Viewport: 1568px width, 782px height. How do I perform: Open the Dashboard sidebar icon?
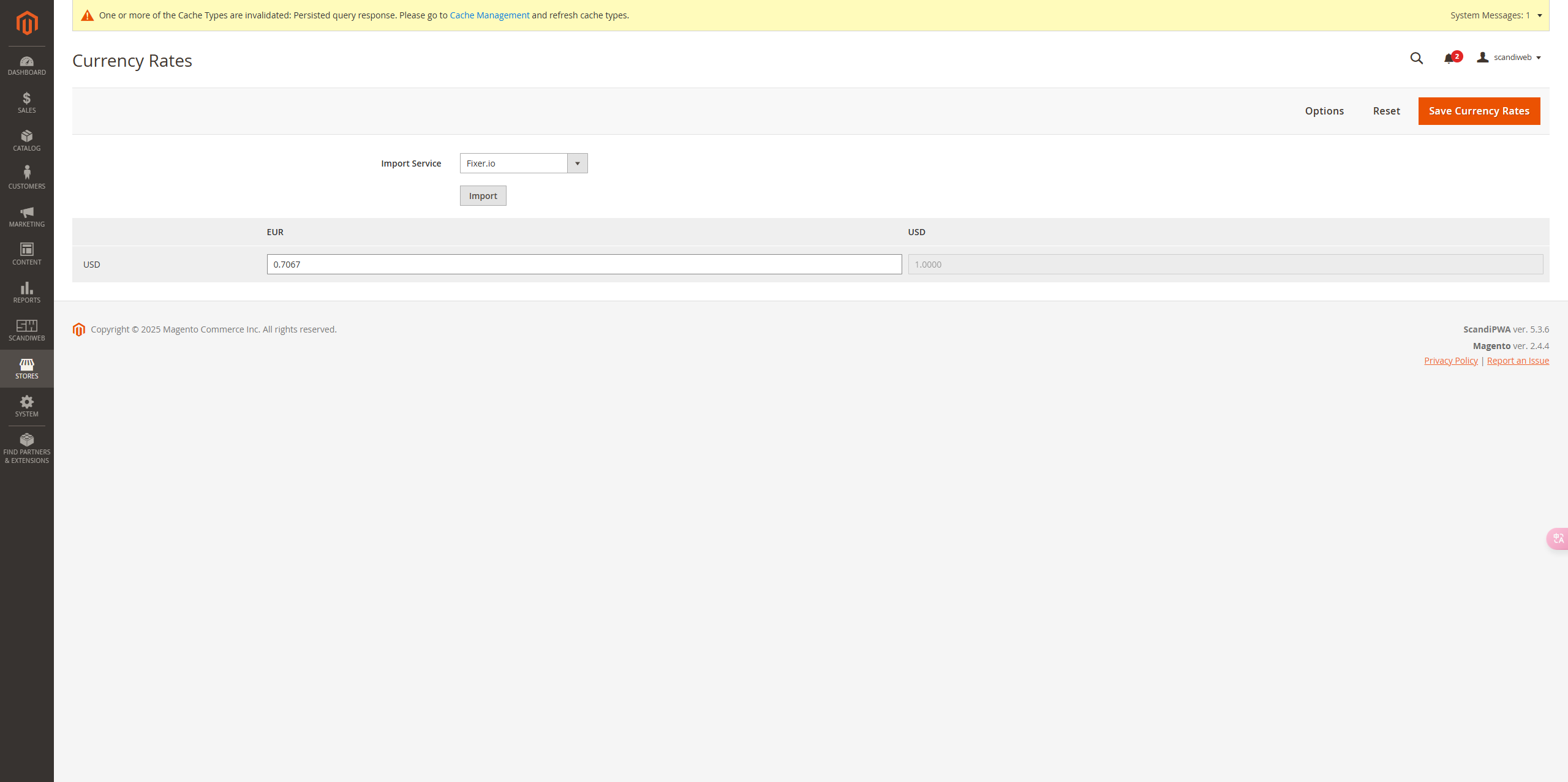26,66
